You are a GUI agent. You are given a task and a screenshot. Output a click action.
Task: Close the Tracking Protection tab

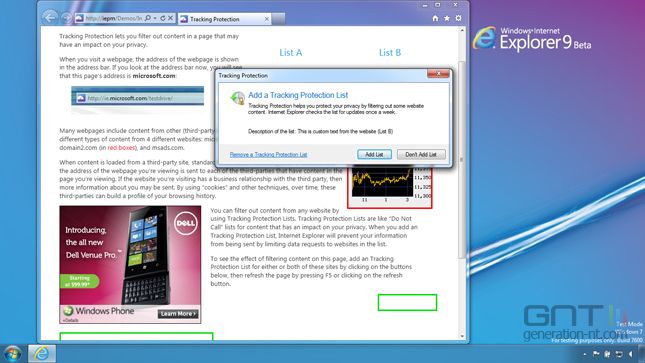[x=266, y=19]
